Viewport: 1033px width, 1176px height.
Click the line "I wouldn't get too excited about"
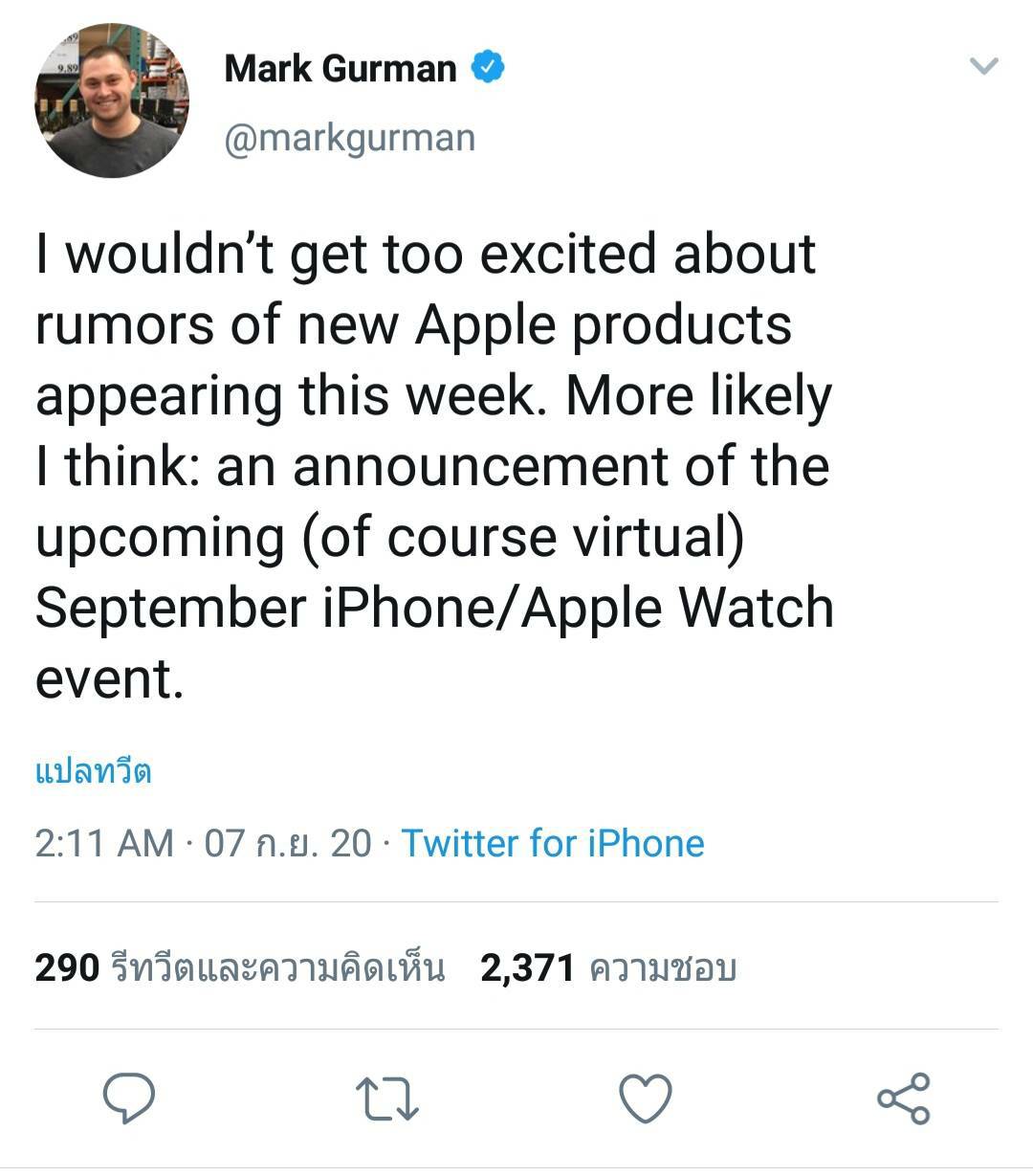pos(426,255)
